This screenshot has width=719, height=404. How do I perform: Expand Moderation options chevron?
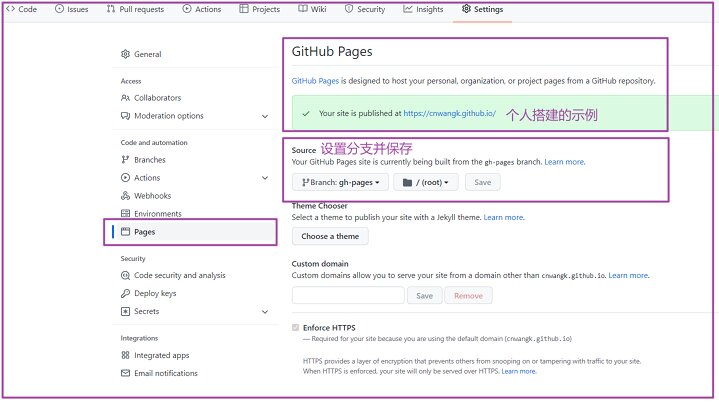265,116
